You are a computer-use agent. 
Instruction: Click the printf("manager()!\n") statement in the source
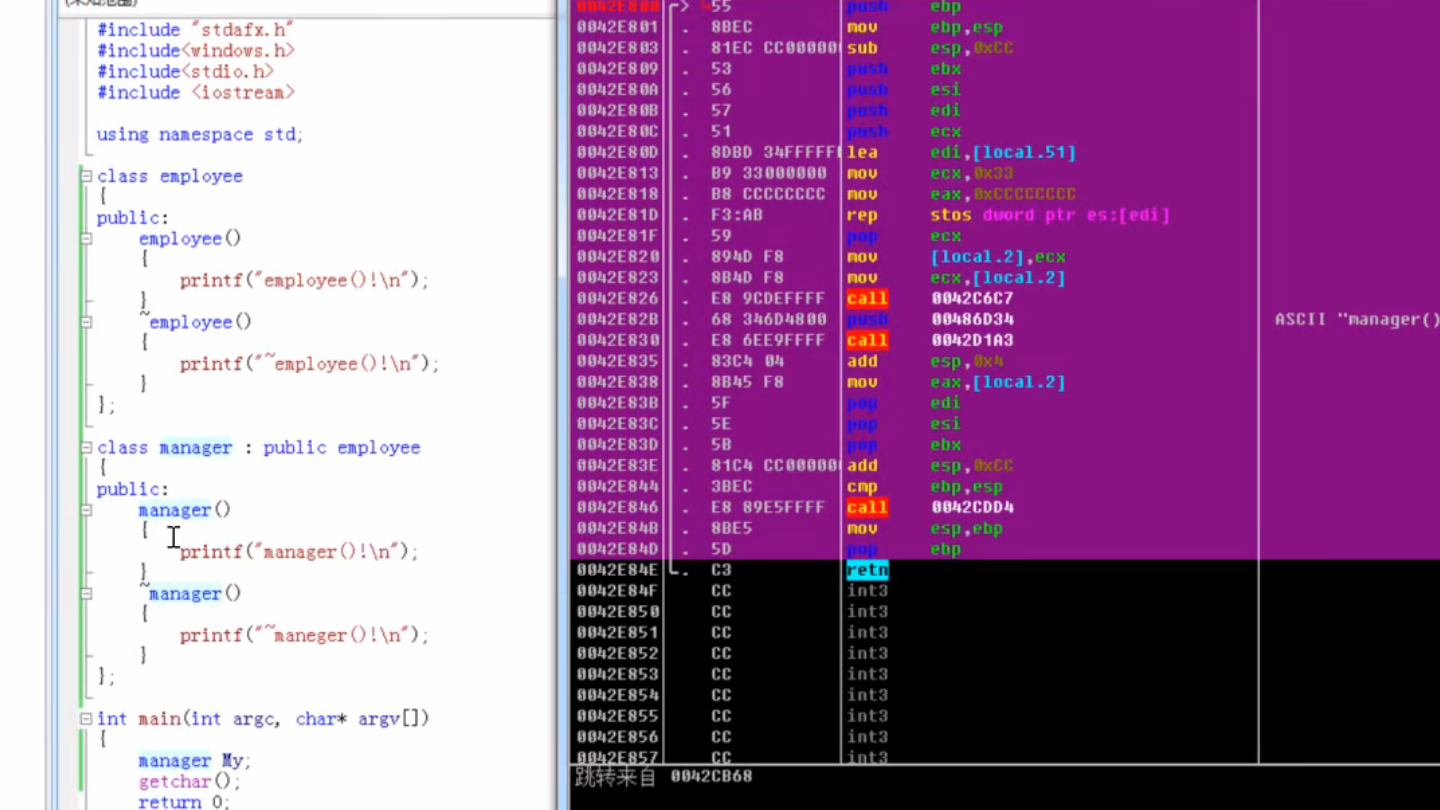pos(299,552)
